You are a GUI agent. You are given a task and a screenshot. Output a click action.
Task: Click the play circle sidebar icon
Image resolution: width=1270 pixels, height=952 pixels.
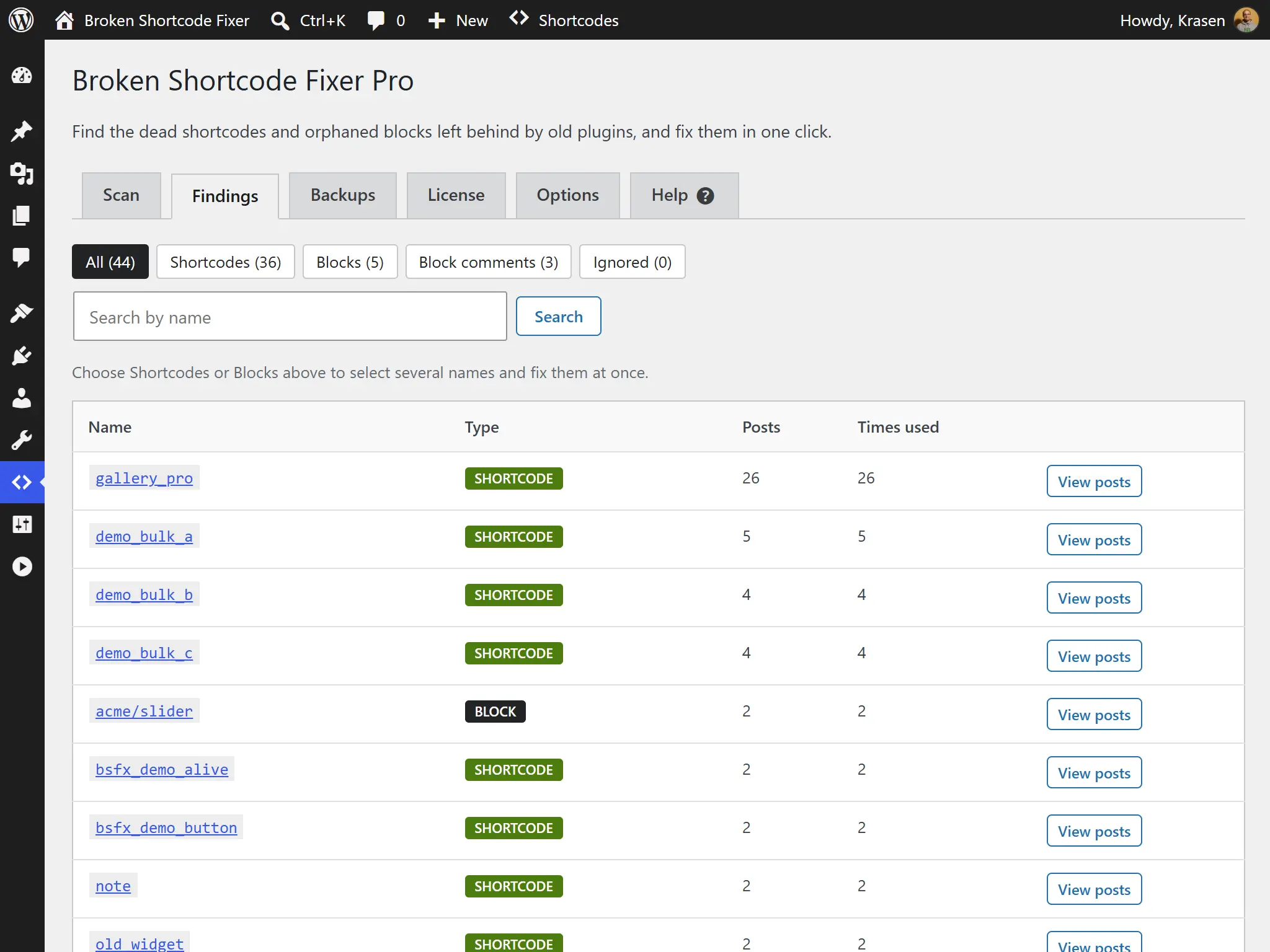[22, 566]
